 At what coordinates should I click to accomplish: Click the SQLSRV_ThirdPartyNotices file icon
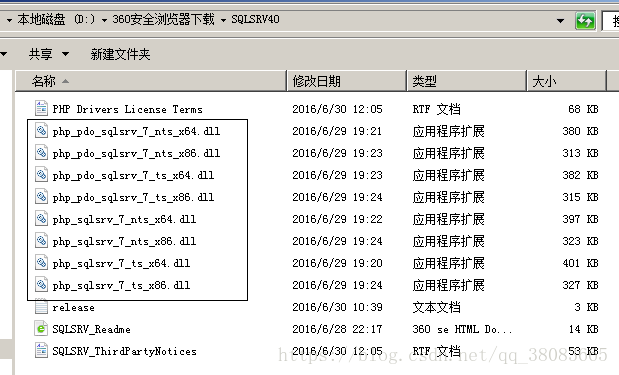41,351
